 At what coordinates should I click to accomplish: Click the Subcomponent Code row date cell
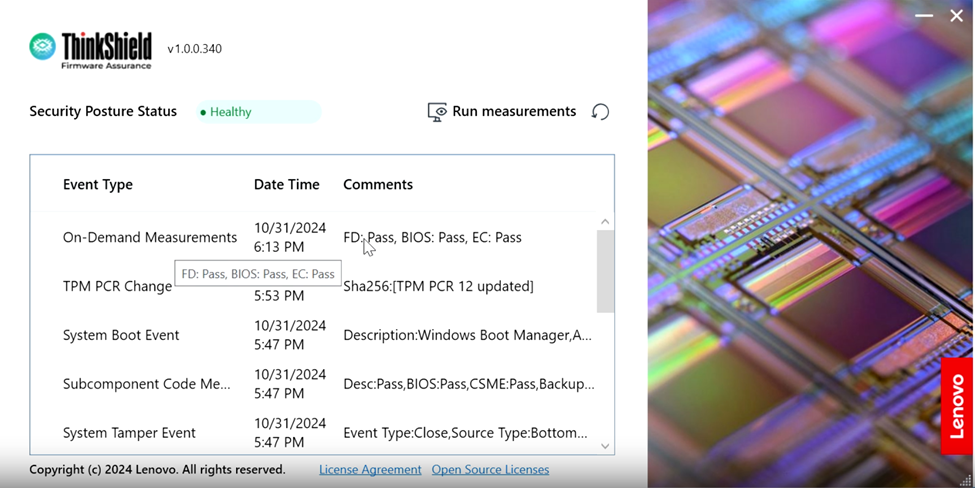tap(290, 384)
